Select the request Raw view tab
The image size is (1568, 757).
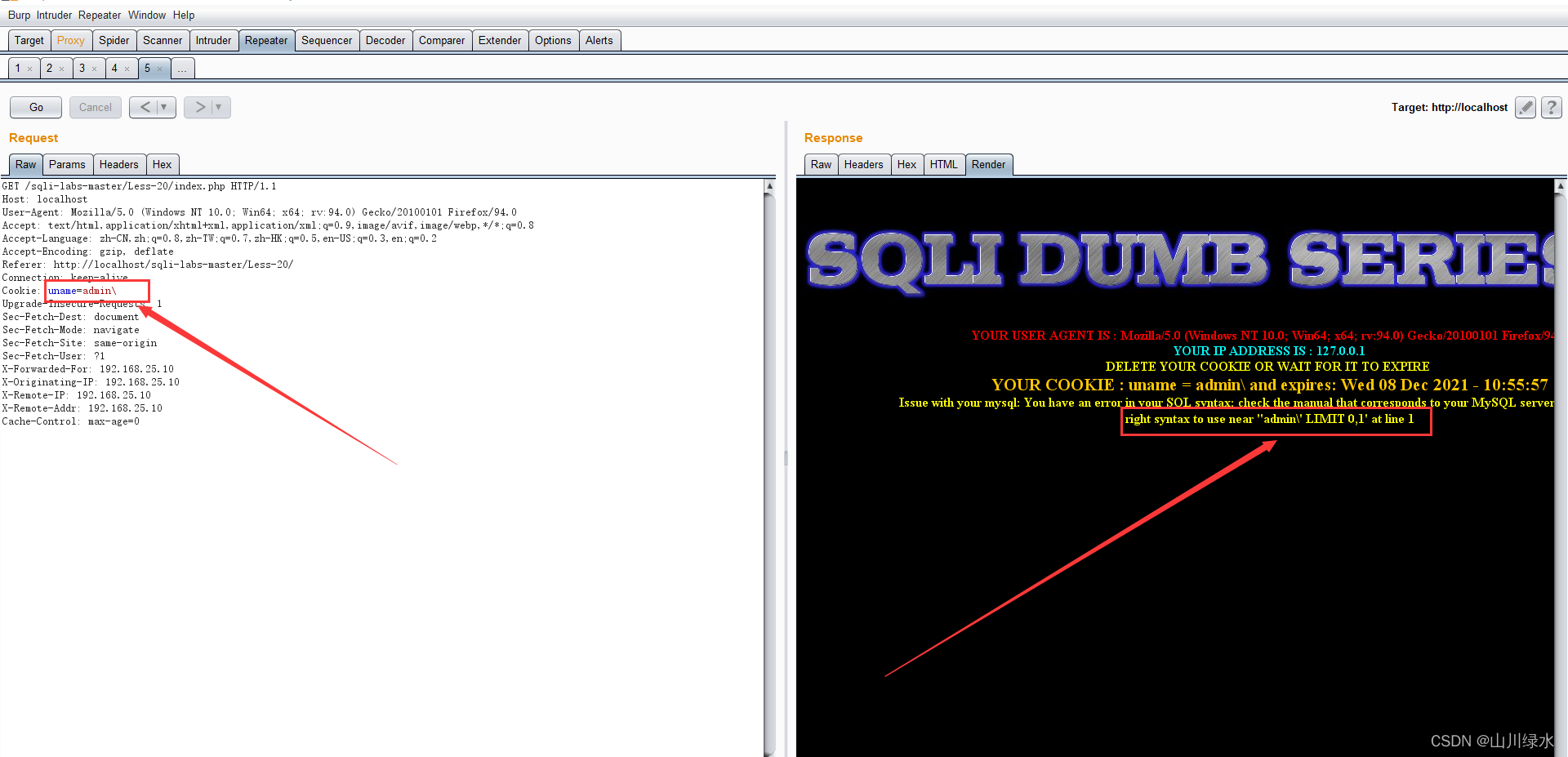point(26,164)
